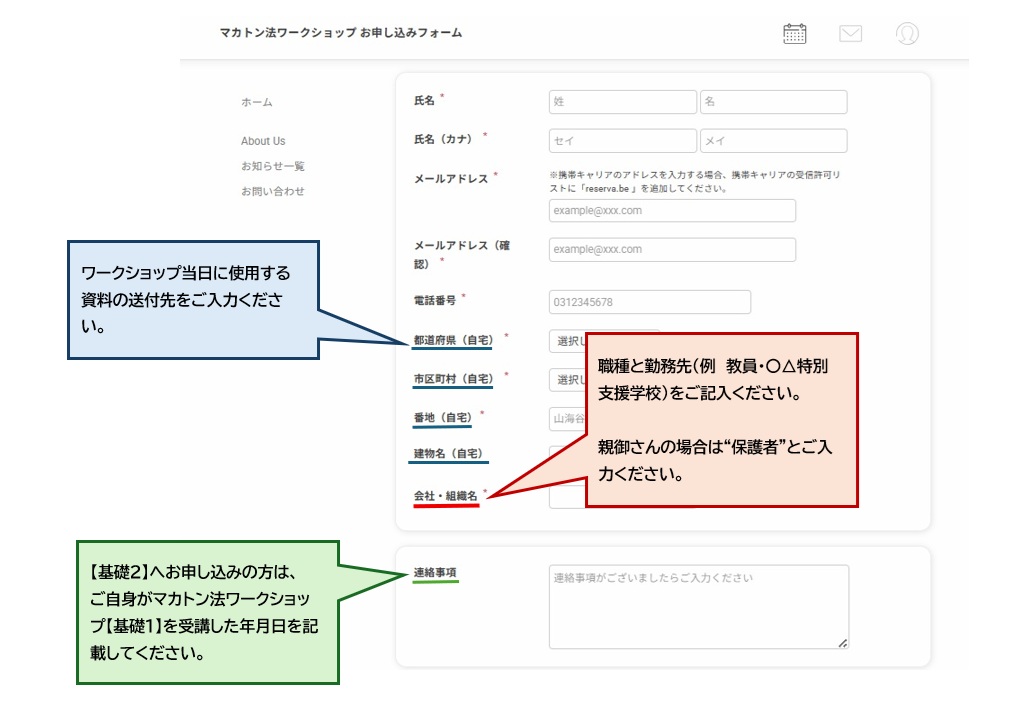The image size is (1035, 726).
Task: Click the マカトン法ワークショップ お申し込みフォーム title
Action: tap(340, 33)
